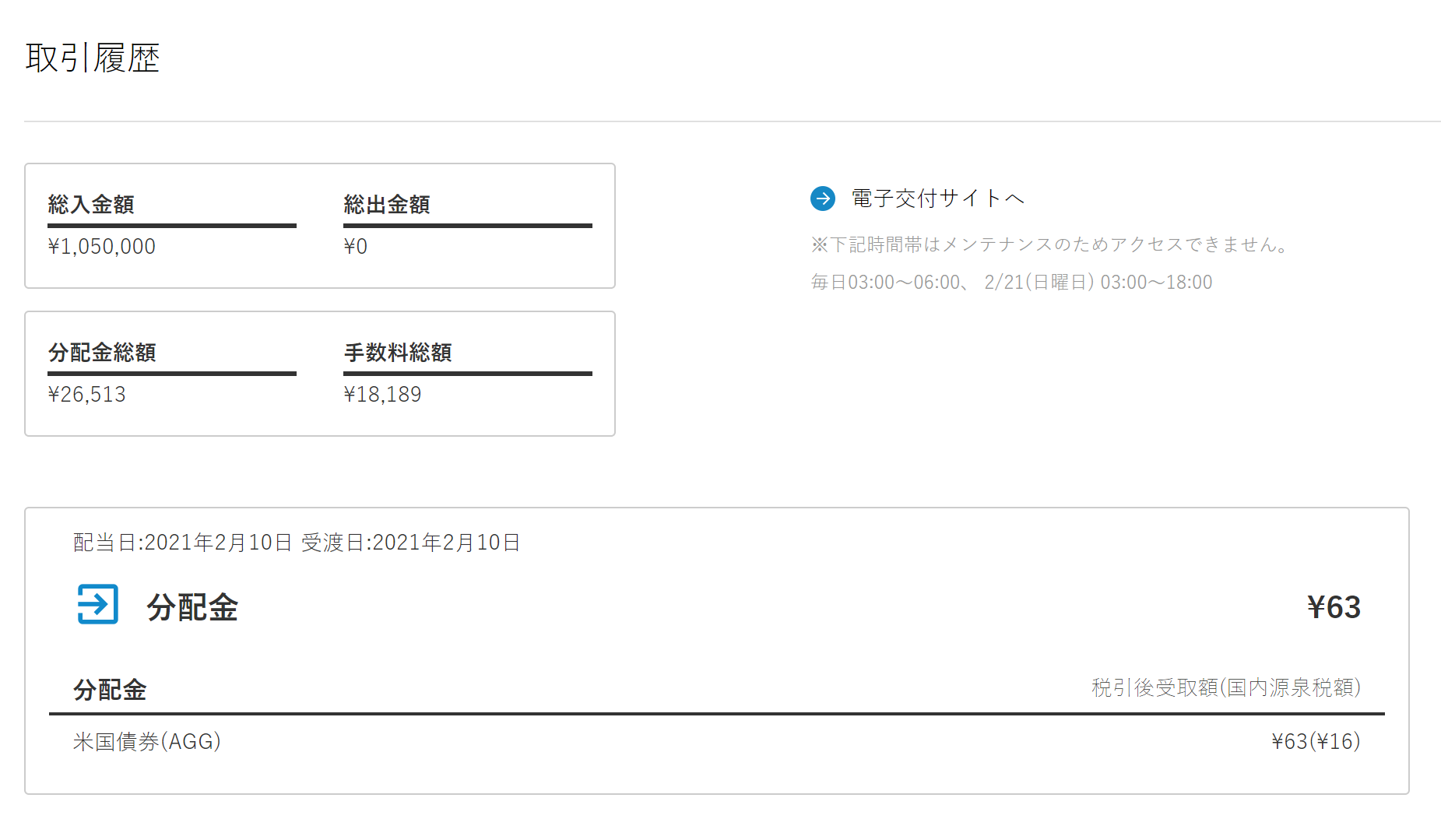Select the 総入金額 label
Viewport: 1441px width, 840px height.
(x=91, y=205)
